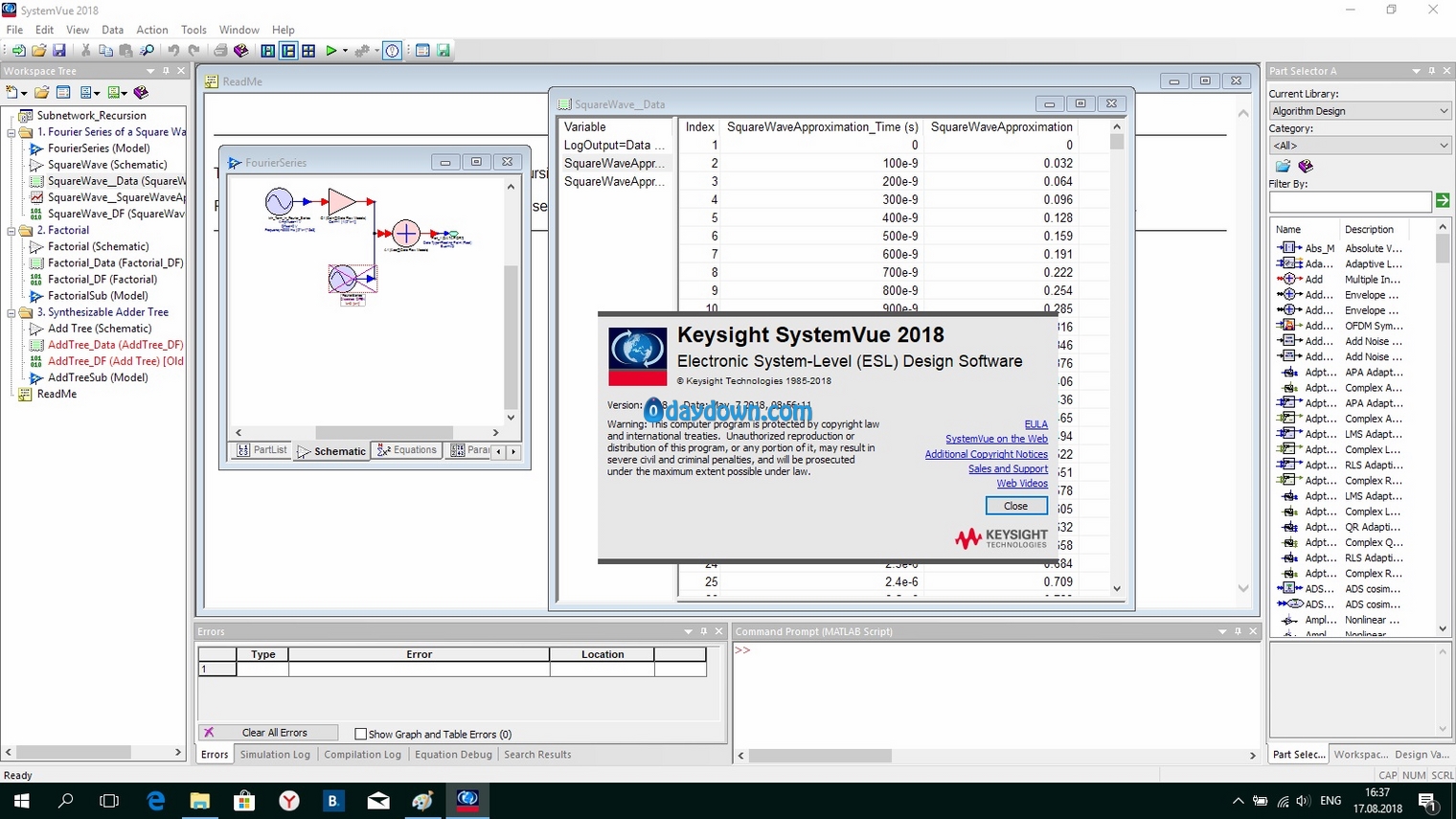
Task: Open Microsoft Edge from the taskbar
Action: click(x=155, y=800)
